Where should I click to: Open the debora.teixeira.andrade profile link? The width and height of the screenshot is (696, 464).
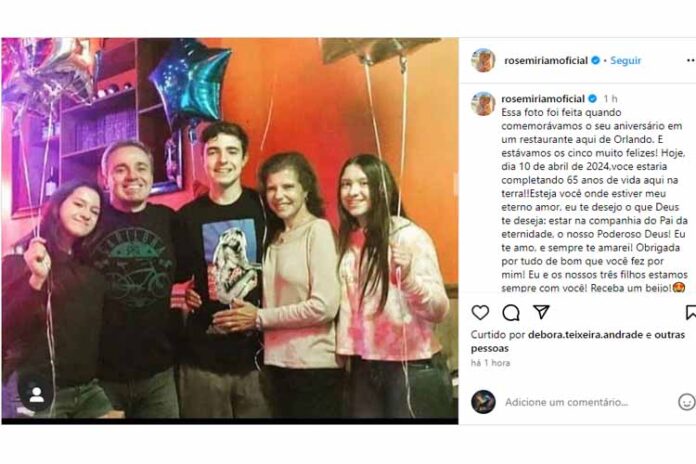[x=585, y=335]
